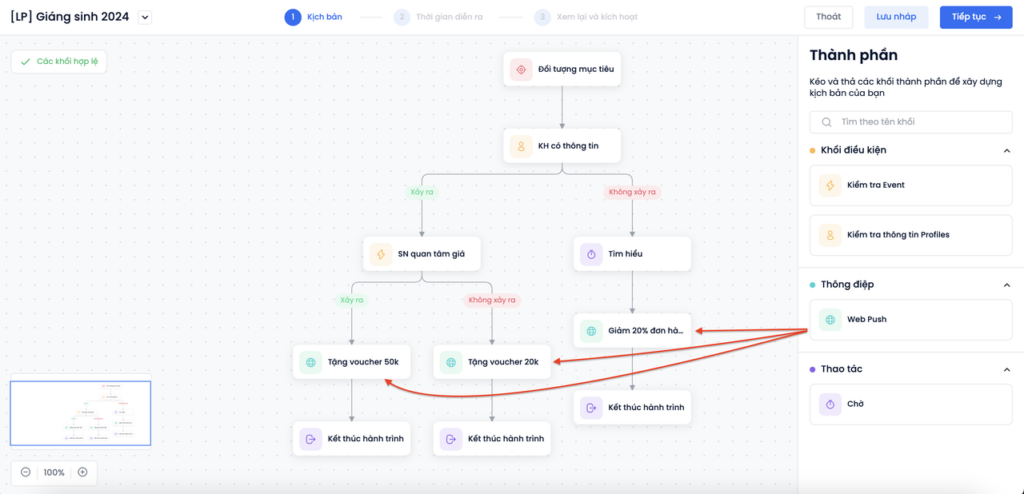Viewport: 1024px width, 494px height.
Task: Click the globe icon on Tặng voucher 20k node
Action: tap(451, 361)
